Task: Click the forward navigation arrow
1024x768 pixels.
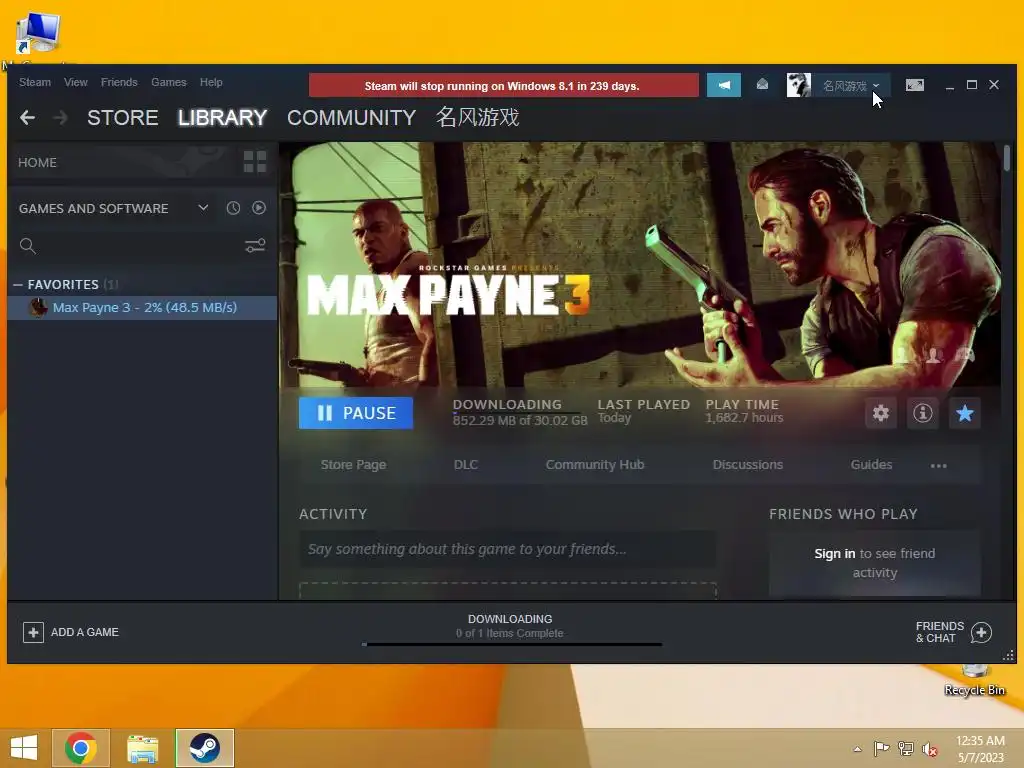Action: [60, 118]
